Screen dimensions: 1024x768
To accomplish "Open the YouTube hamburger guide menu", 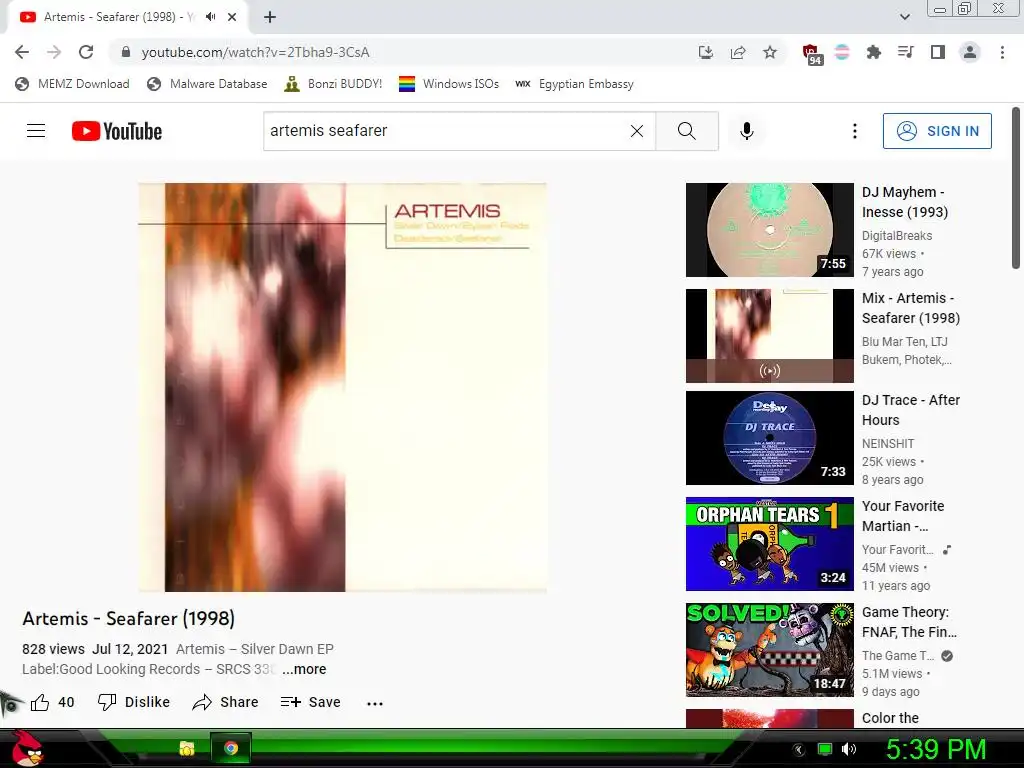I will pos(36,131).
